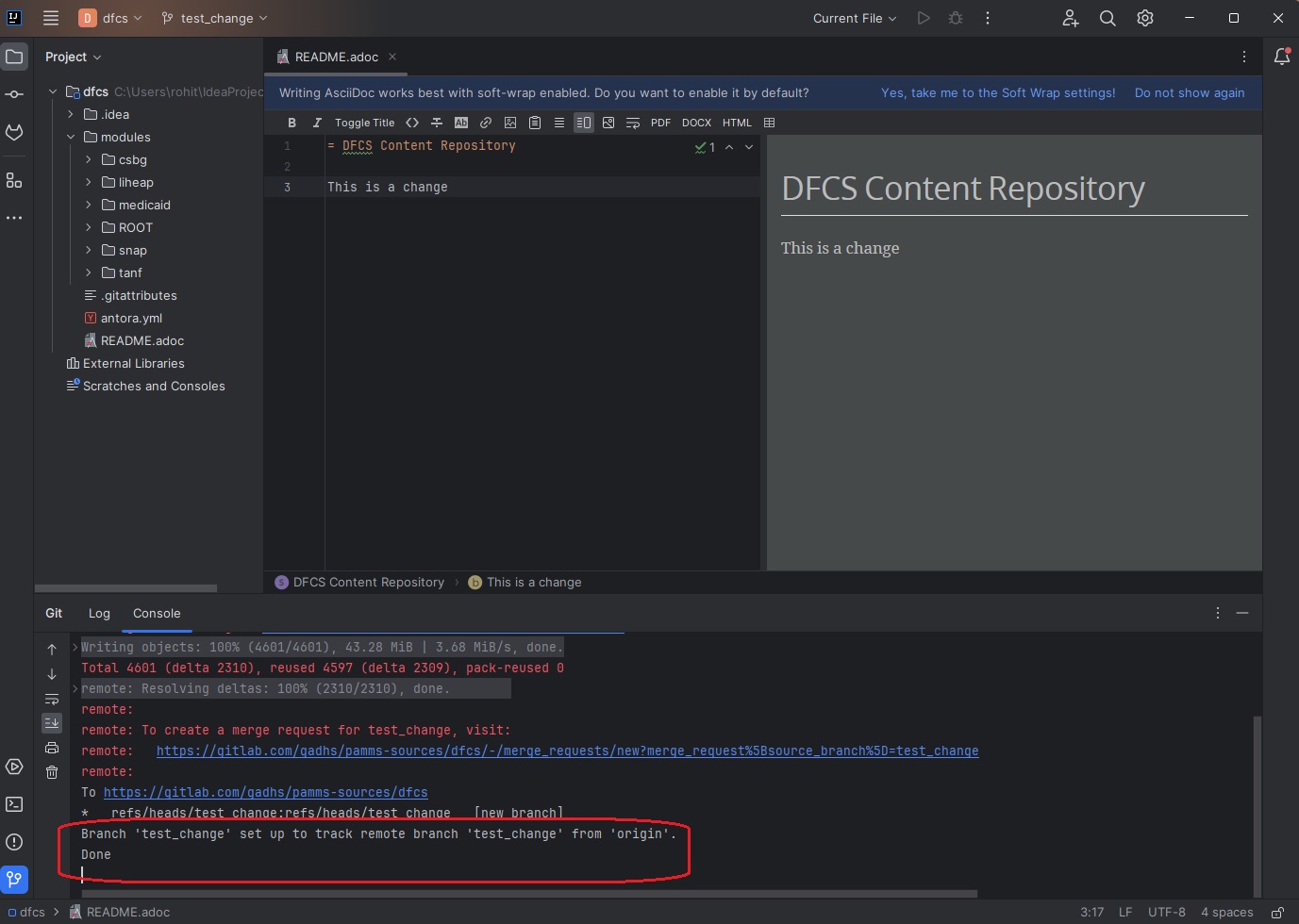Apply bold formatting in AsciiDoc toolbar
Screen dimensions: 1299x924
291,123
